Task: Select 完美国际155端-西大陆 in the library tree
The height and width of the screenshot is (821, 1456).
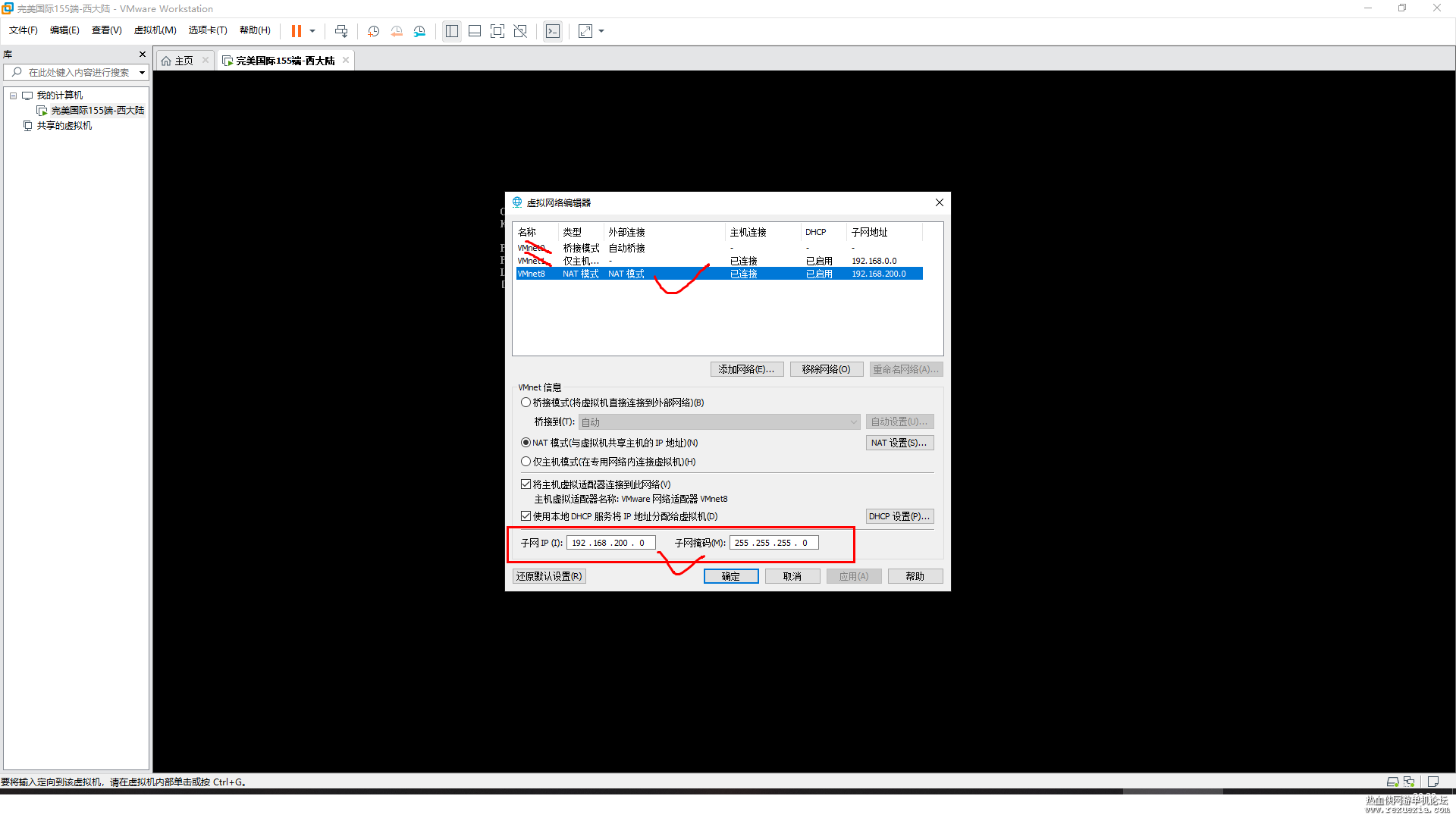Action: pos(98,111)
